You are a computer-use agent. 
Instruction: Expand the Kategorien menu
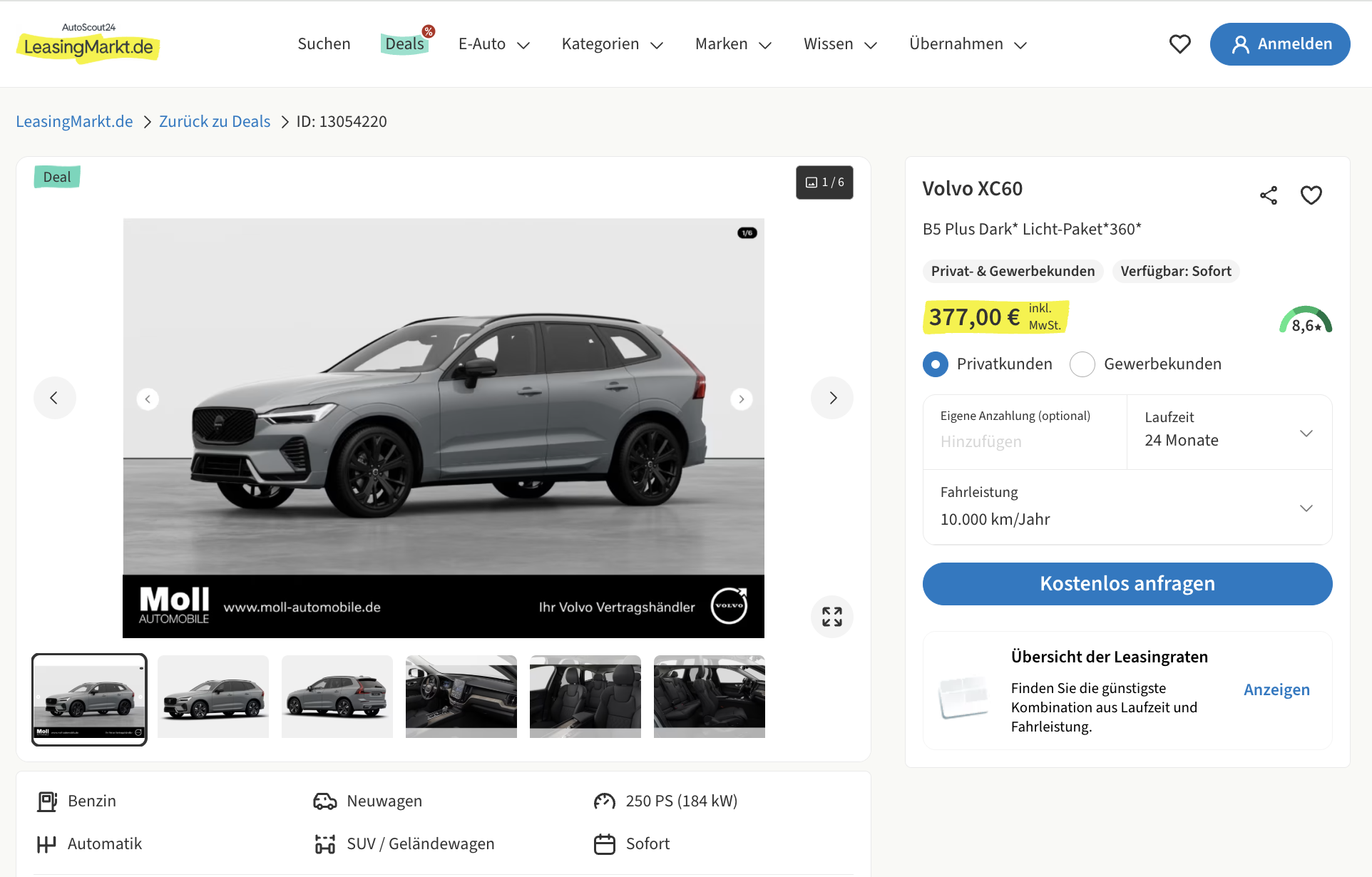coord(613,44)
